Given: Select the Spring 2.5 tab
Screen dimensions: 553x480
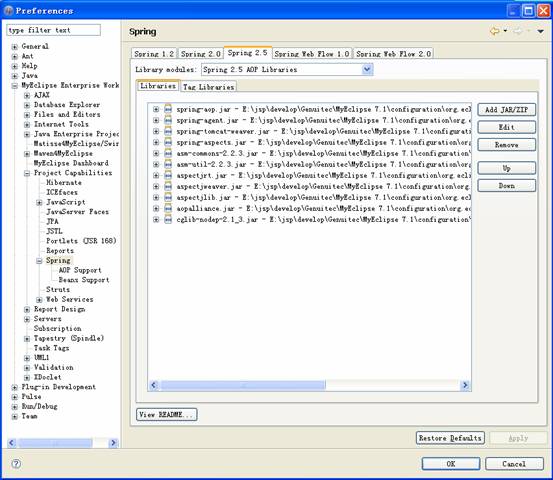Looking at the screenshot, I should 248,53.
